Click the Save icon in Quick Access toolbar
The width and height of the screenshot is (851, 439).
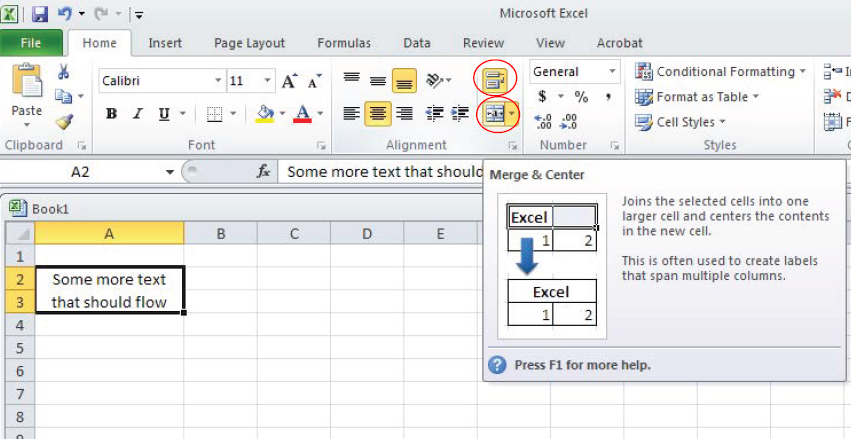coord(40,14)
